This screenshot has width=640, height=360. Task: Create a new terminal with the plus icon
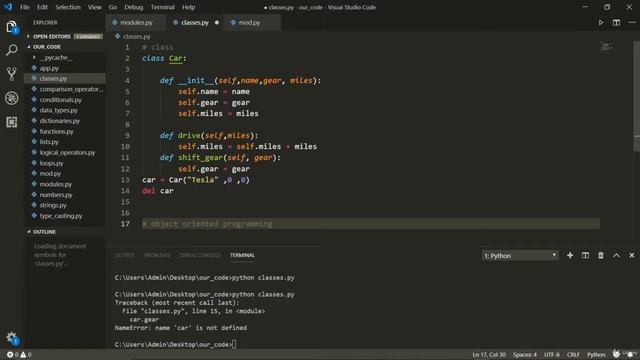[x=570, y=255]
